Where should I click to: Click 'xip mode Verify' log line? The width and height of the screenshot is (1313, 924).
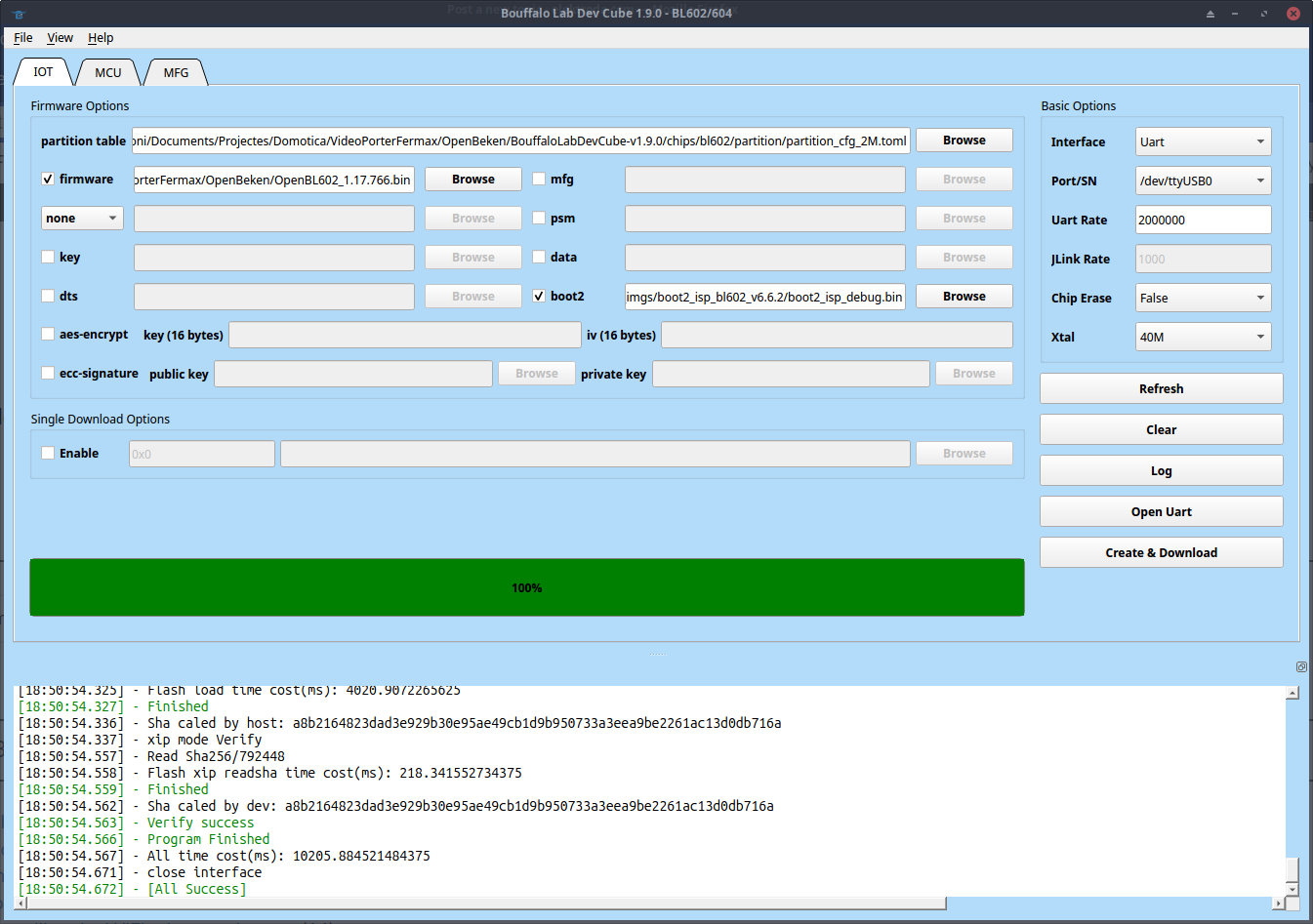[x=140, y=740]
